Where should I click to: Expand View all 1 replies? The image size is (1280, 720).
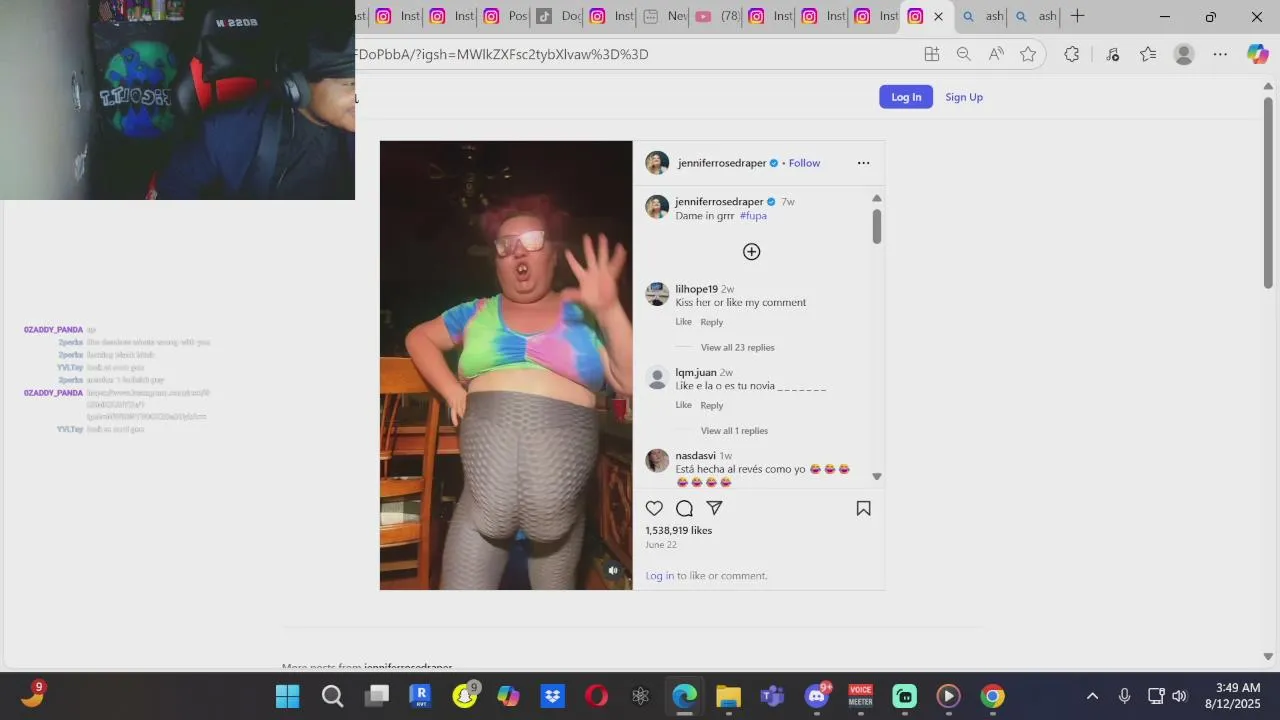click(x=734, y=431)
